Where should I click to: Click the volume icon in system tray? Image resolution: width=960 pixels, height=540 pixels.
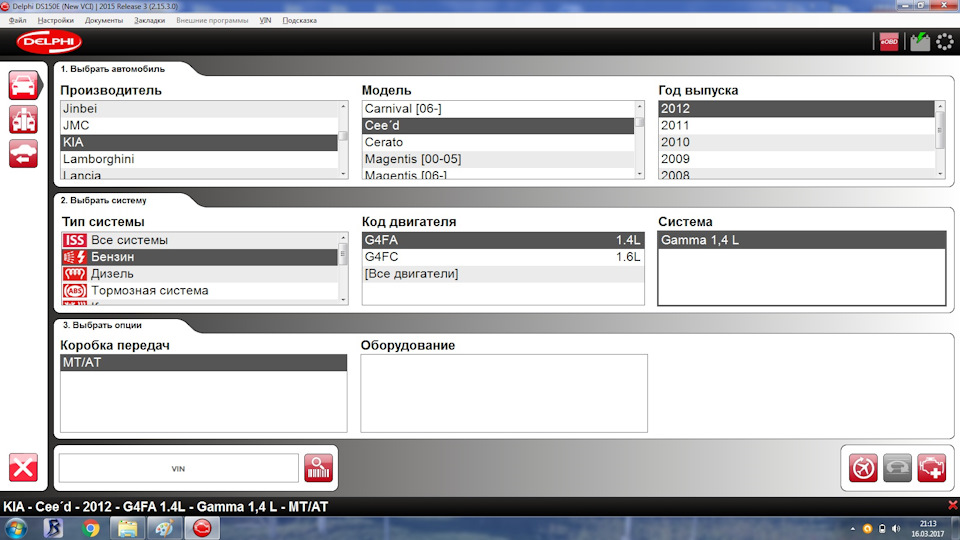(896, 528)
